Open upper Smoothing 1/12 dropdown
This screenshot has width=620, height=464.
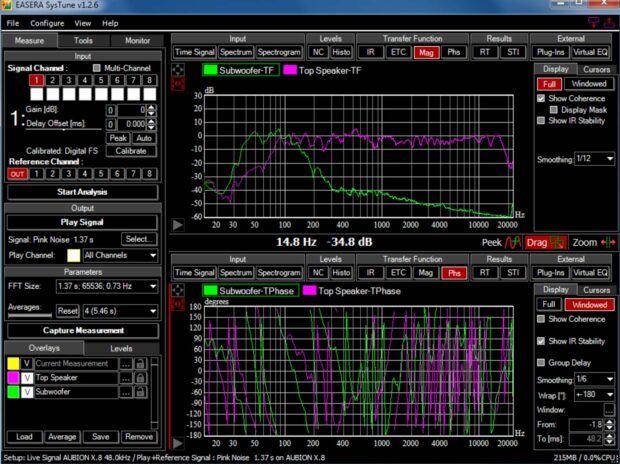[594, 159]
